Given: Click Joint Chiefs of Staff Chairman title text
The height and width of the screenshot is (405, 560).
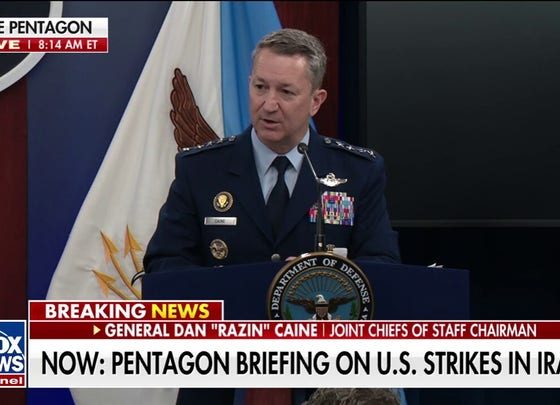Looking at the screenshot, I should click(x=433, y=330).
